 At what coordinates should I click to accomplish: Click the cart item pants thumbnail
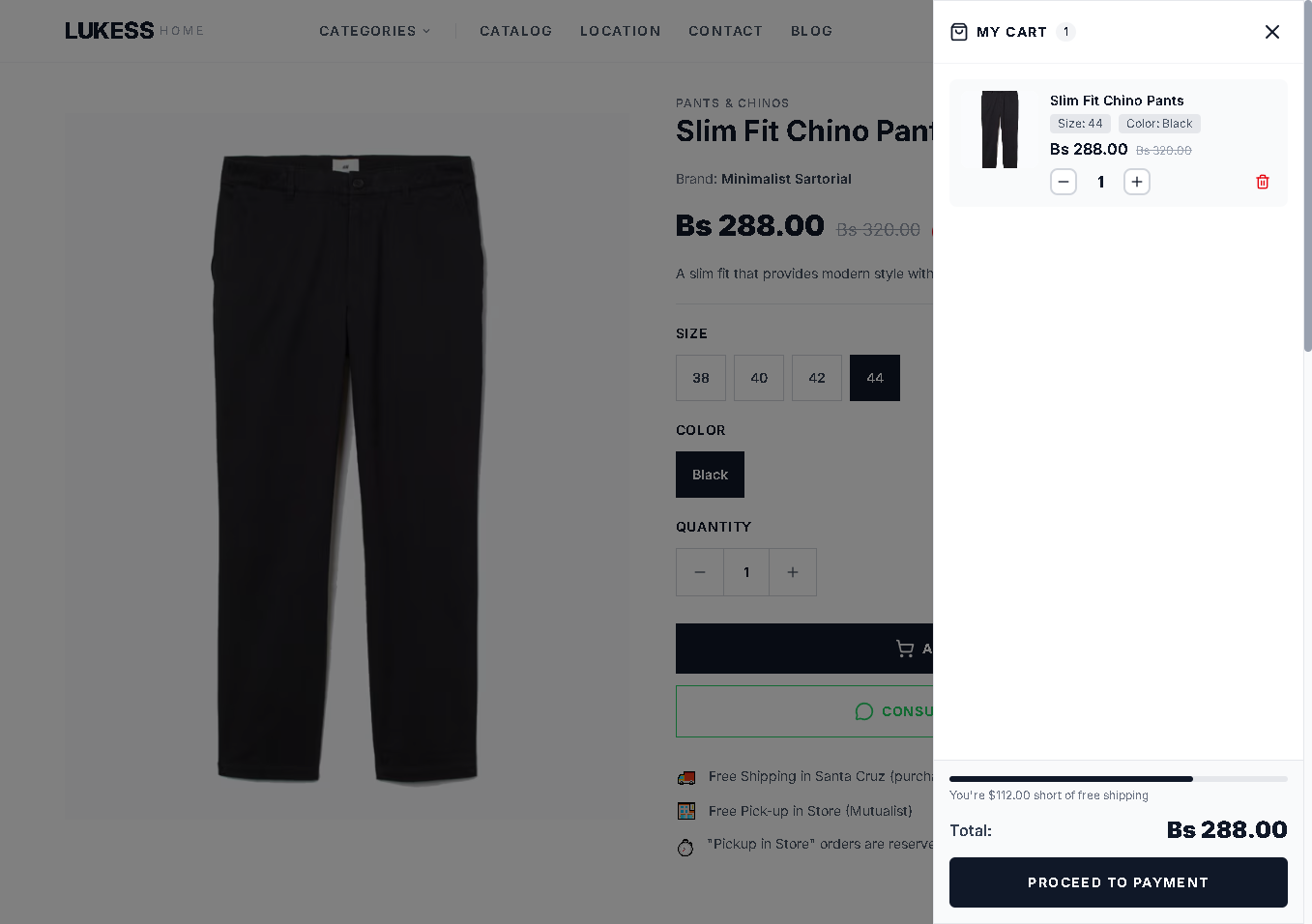pos(1000,130)
